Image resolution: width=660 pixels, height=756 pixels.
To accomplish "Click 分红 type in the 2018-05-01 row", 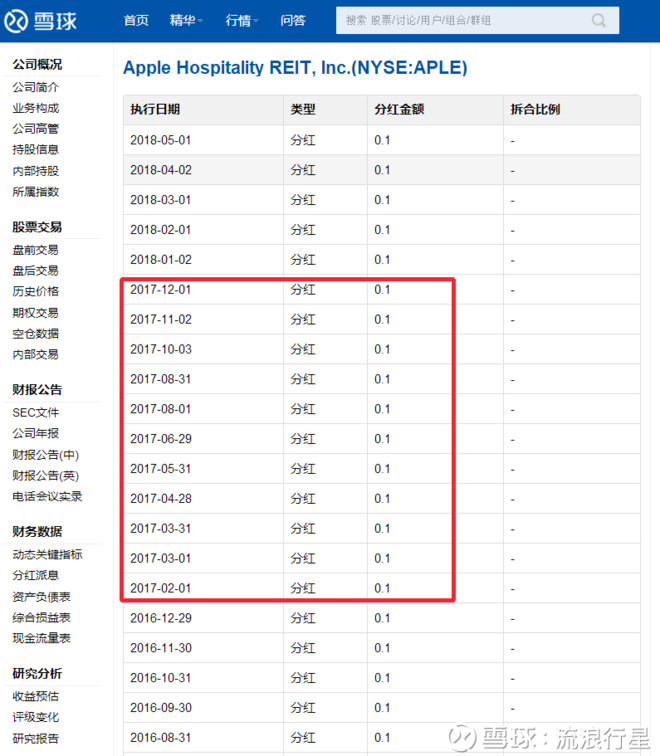I will click(303, 140).
